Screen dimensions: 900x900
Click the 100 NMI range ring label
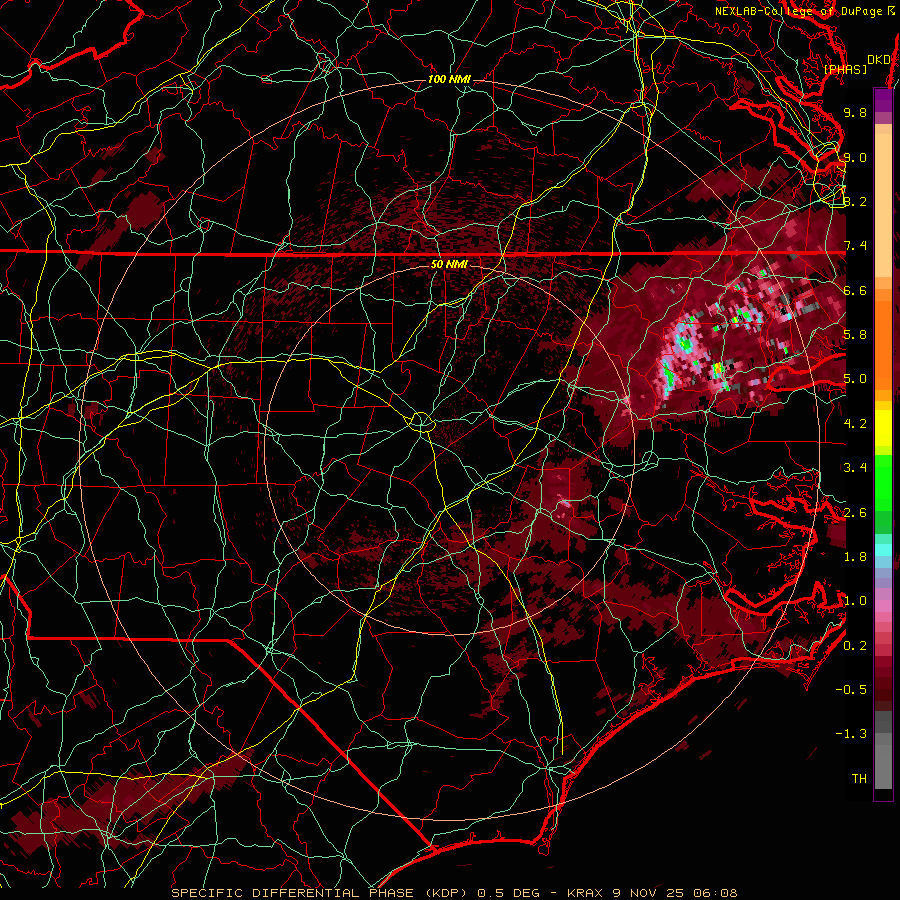(x=449, y=79)
